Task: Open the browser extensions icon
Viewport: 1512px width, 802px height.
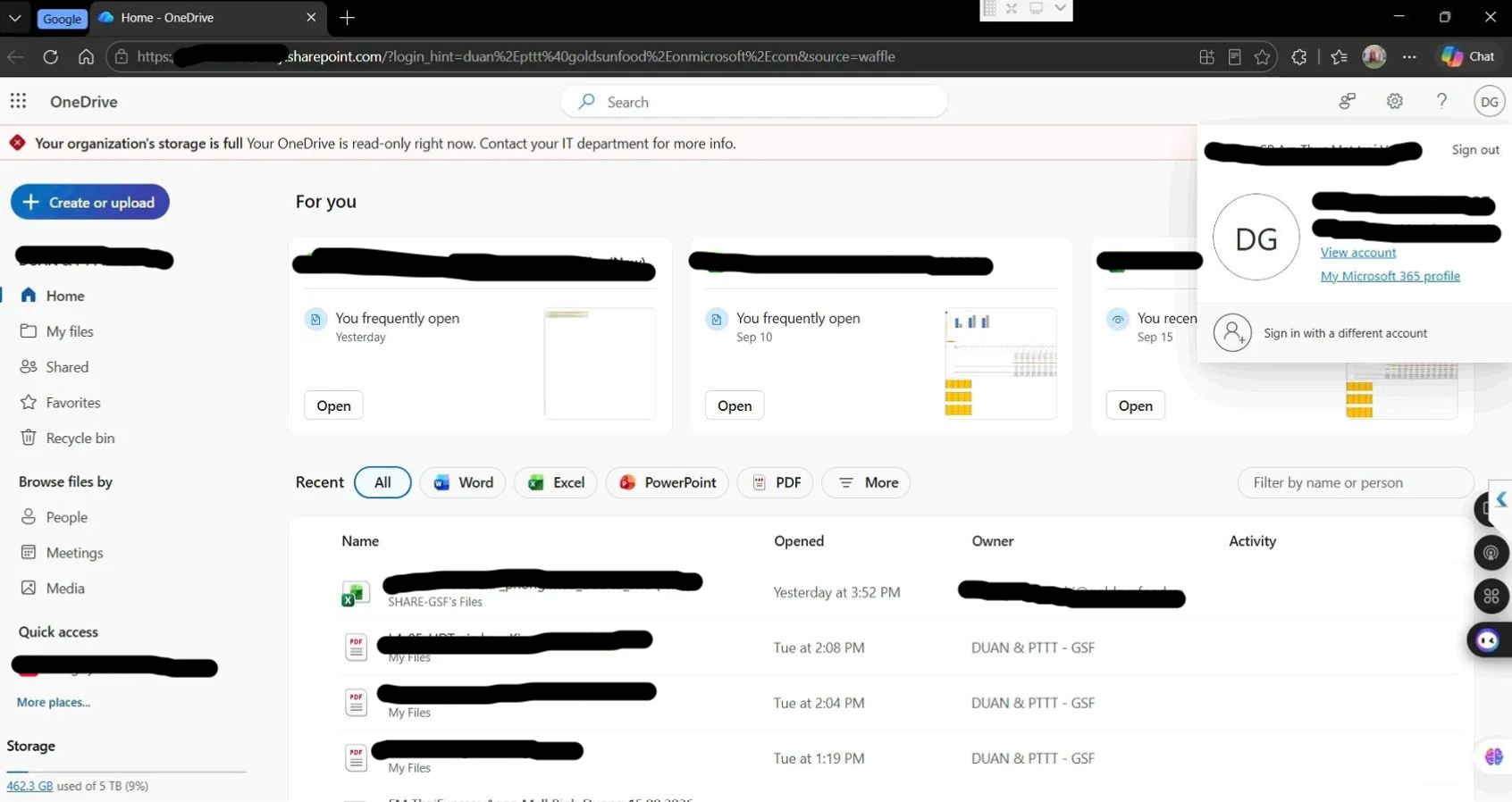Action: tap(1299, 56)
